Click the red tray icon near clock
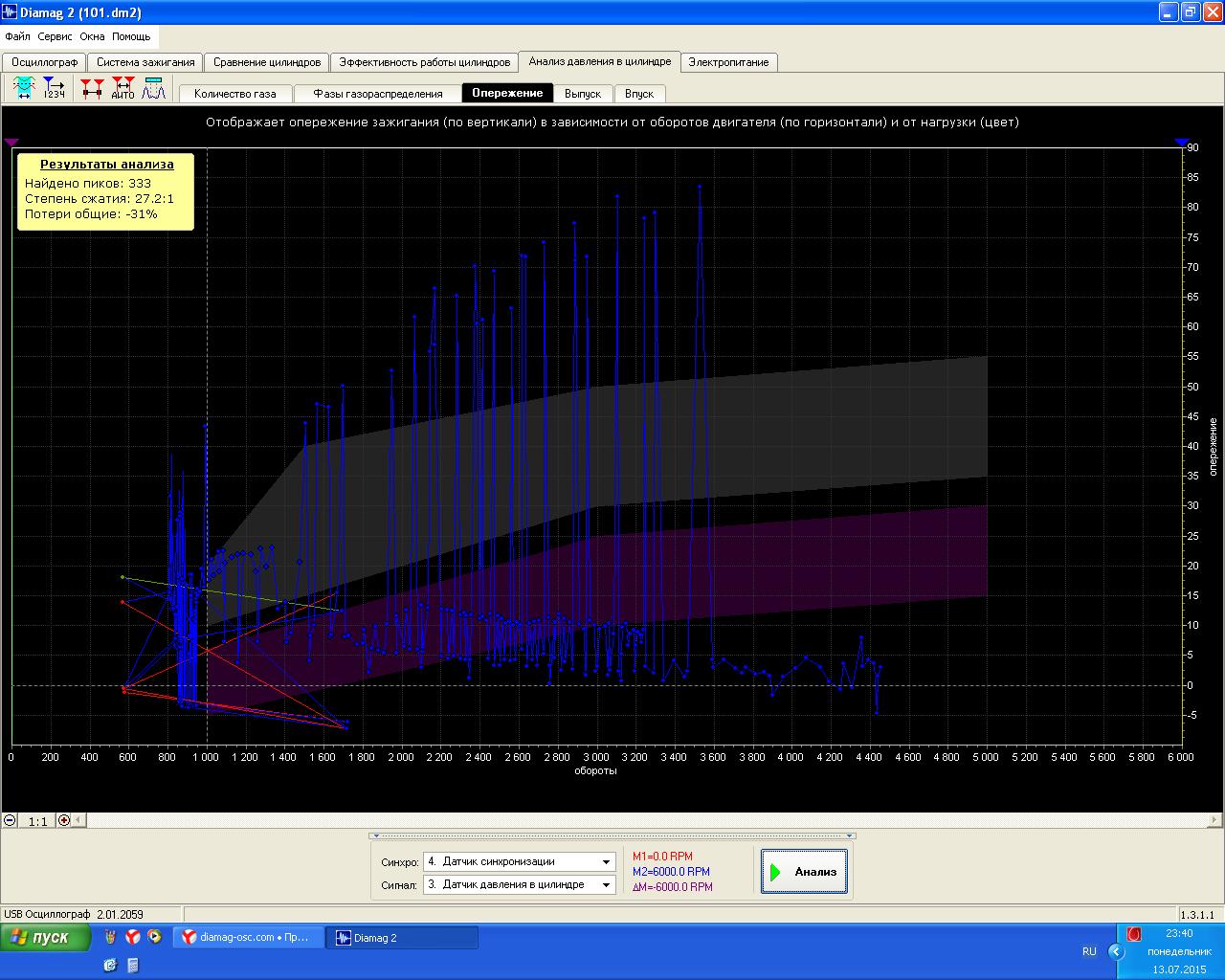The height and width of the screenshot is (980, 1225). point(1134,933)
